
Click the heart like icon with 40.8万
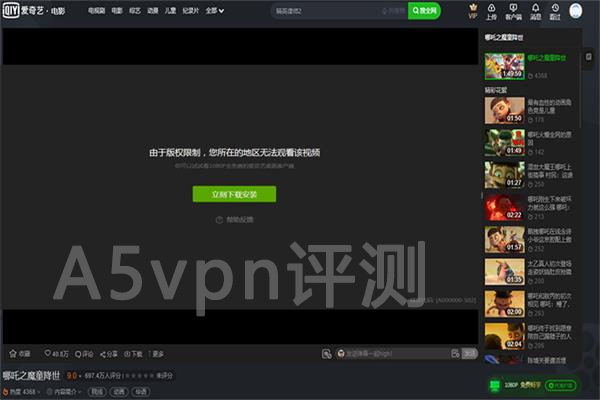tap(47, 353)
